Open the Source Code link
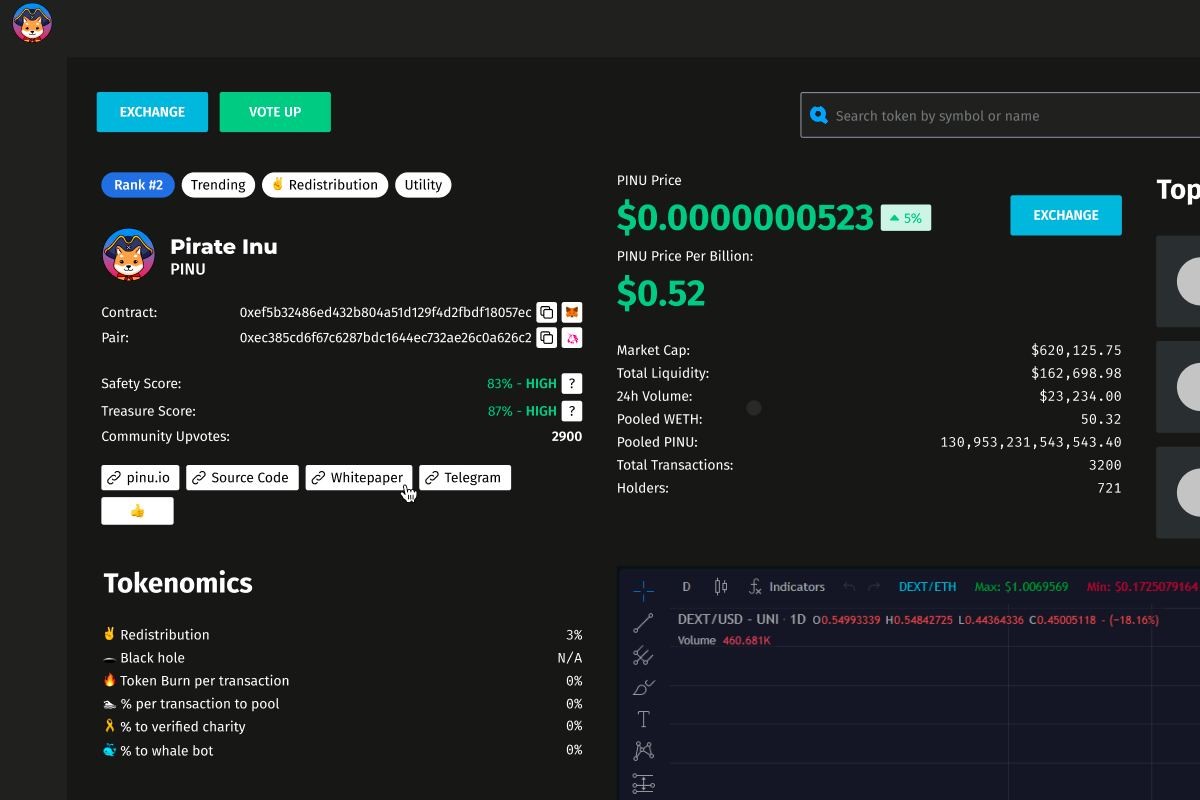This screenshot has width=1200, height=800. [x=242, y=478]
